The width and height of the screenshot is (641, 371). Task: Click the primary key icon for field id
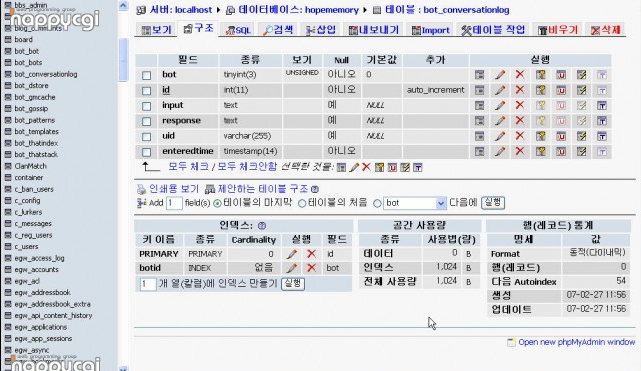(540, 90)
